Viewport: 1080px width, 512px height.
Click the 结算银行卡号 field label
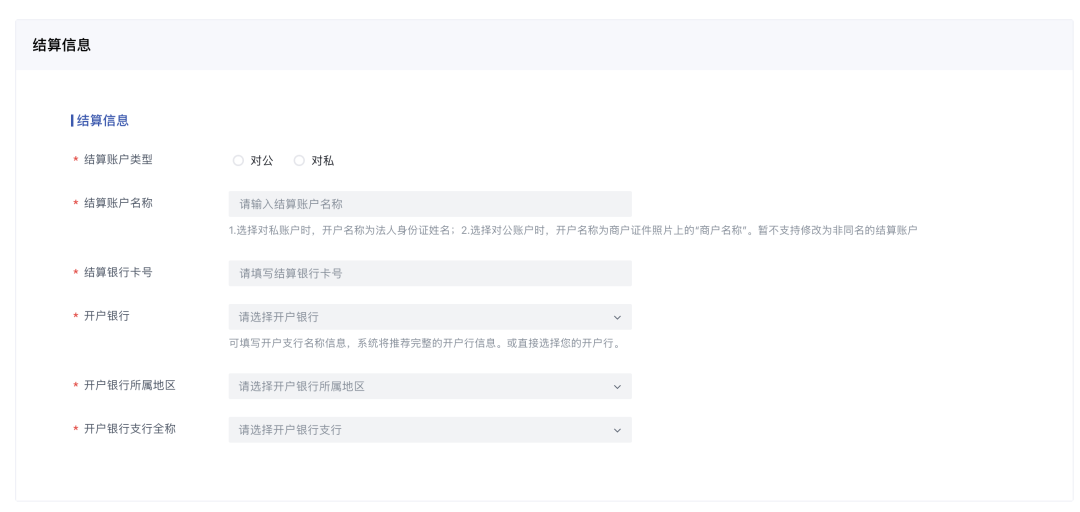tap(118, 272)
